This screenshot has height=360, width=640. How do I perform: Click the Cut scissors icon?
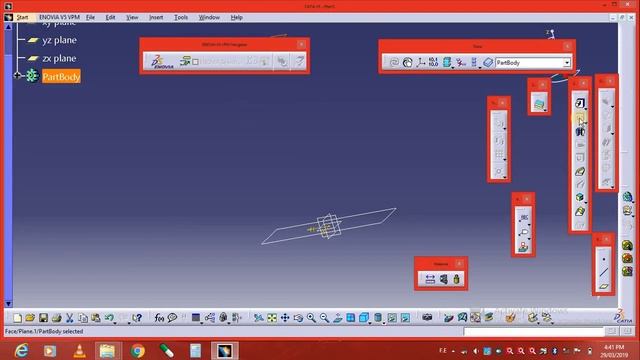pyautogui.click(x=69, y=318)
